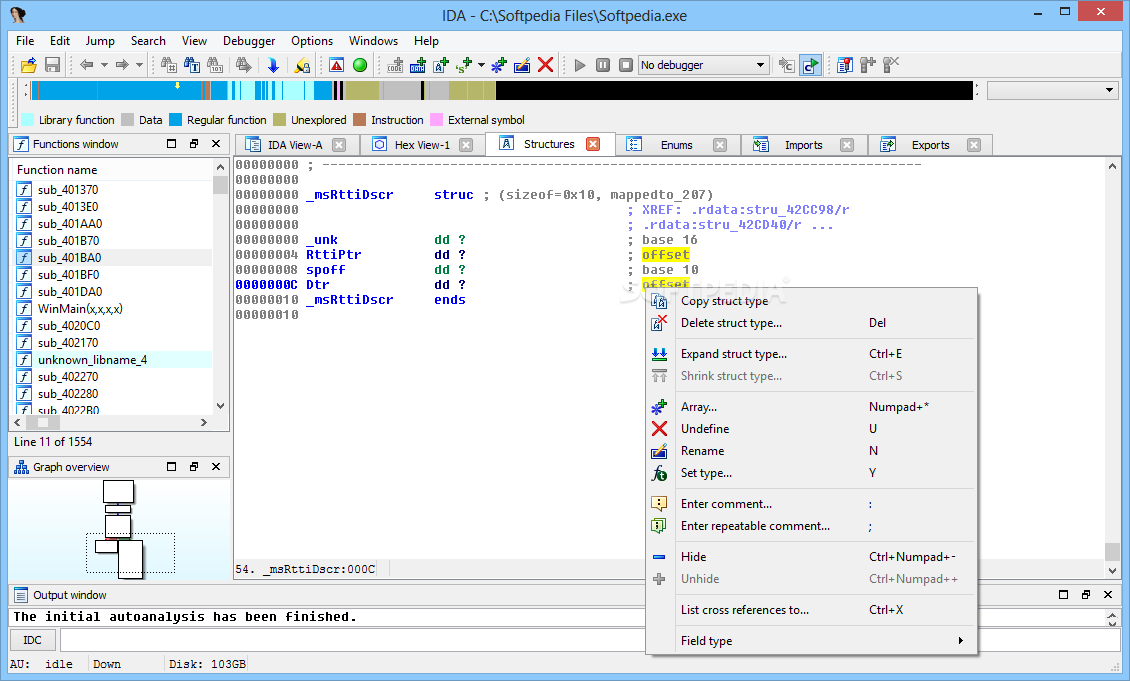Click the rename pencil toolbar icon

522,65
